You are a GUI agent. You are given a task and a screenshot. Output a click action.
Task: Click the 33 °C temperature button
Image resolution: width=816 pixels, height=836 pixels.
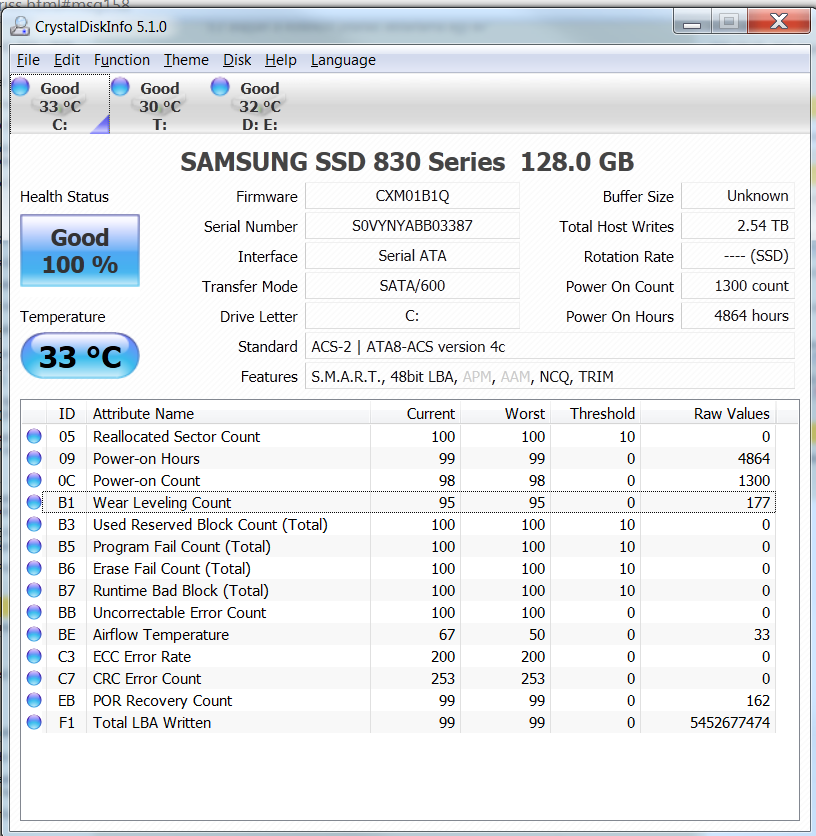(80, 356)
